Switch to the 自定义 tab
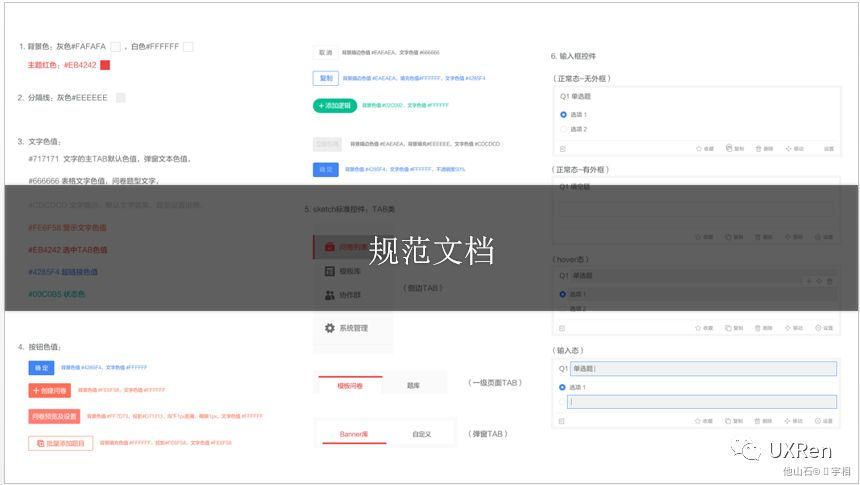 coord(422,434)
